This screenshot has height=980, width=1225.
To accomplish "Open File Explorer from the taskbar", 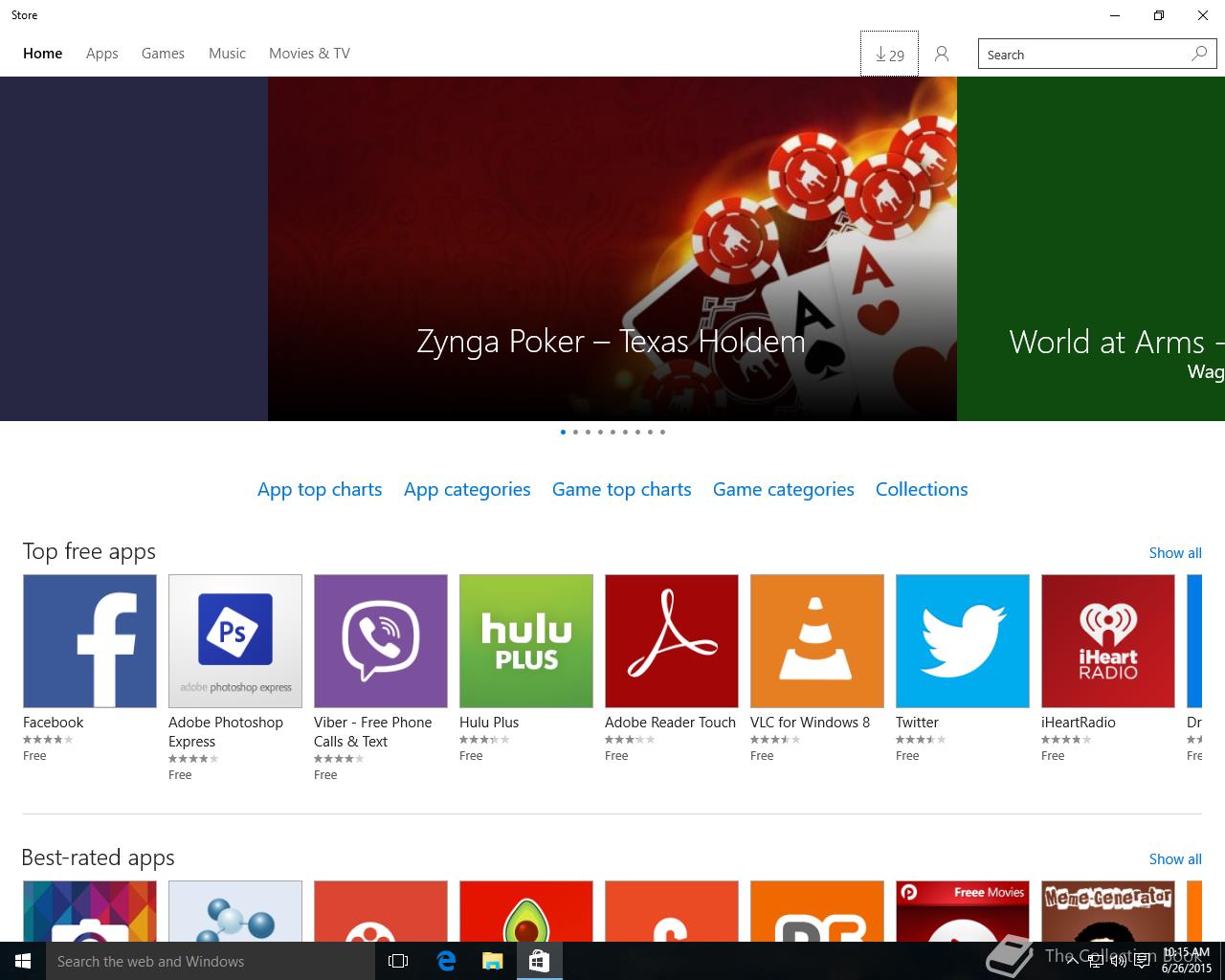I will (x=492, y=961).
